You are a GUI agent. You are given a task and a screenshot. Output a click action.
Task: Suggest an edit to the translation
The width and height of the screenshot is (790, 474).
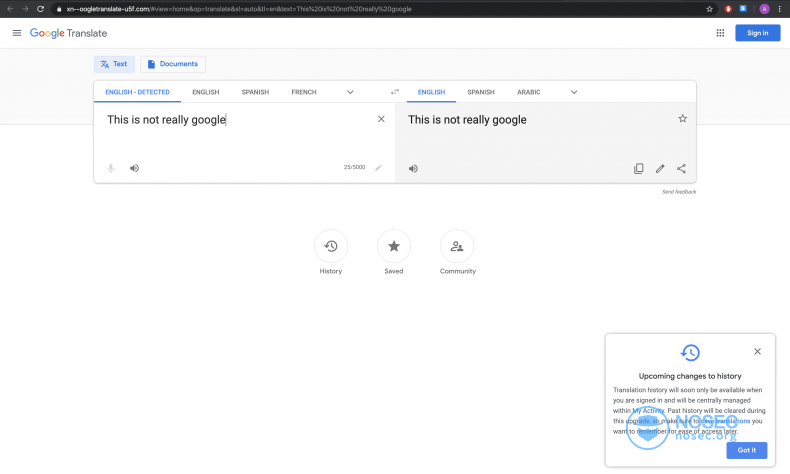tap(660, 169)
